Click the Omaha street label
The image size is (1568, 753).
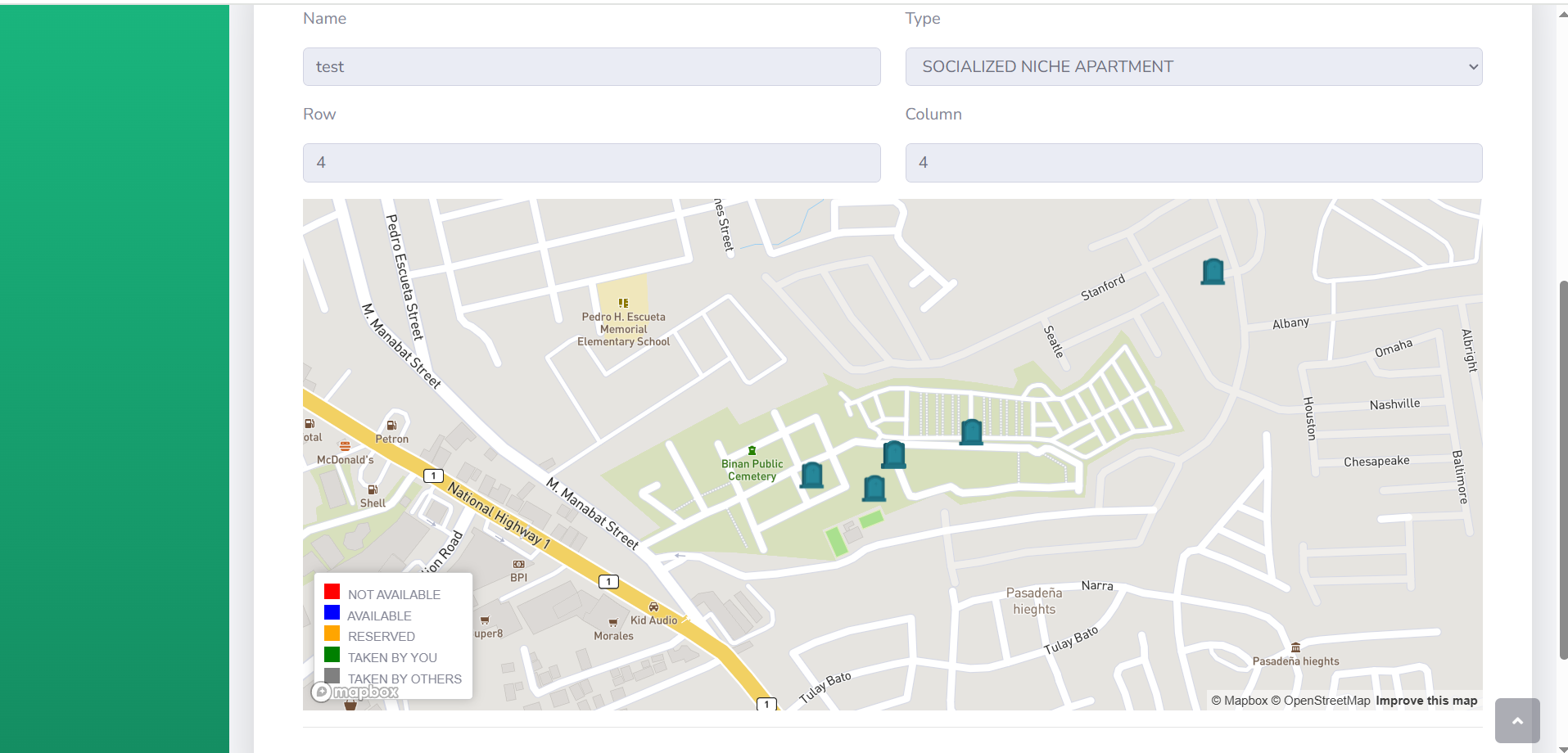point(1394,348)
